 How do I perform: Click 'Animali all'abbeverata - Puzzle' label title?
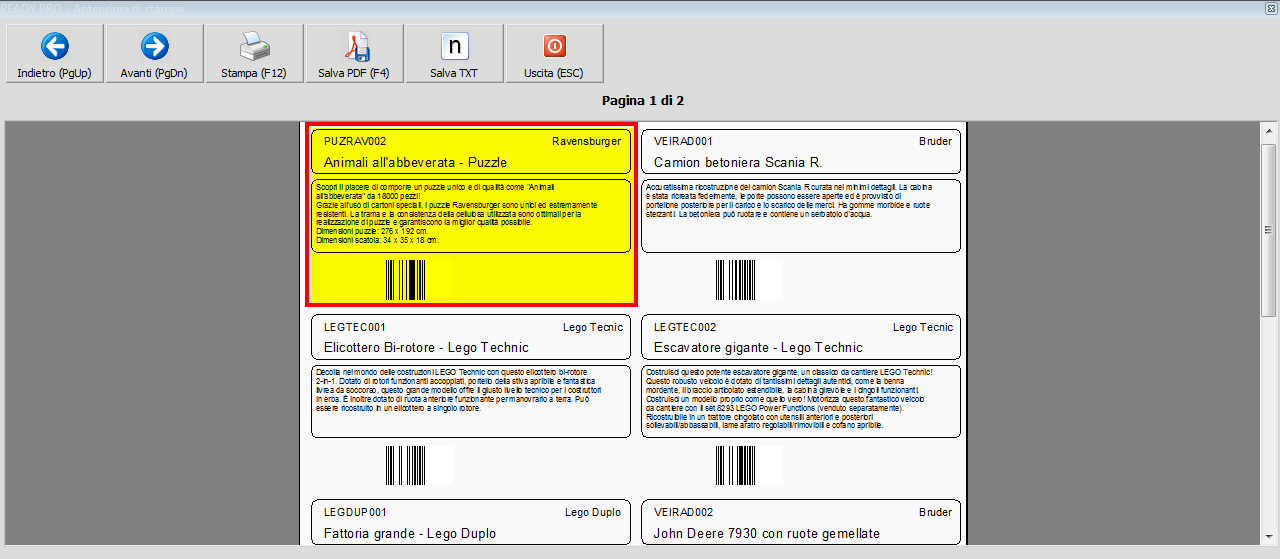pos(415,162)
